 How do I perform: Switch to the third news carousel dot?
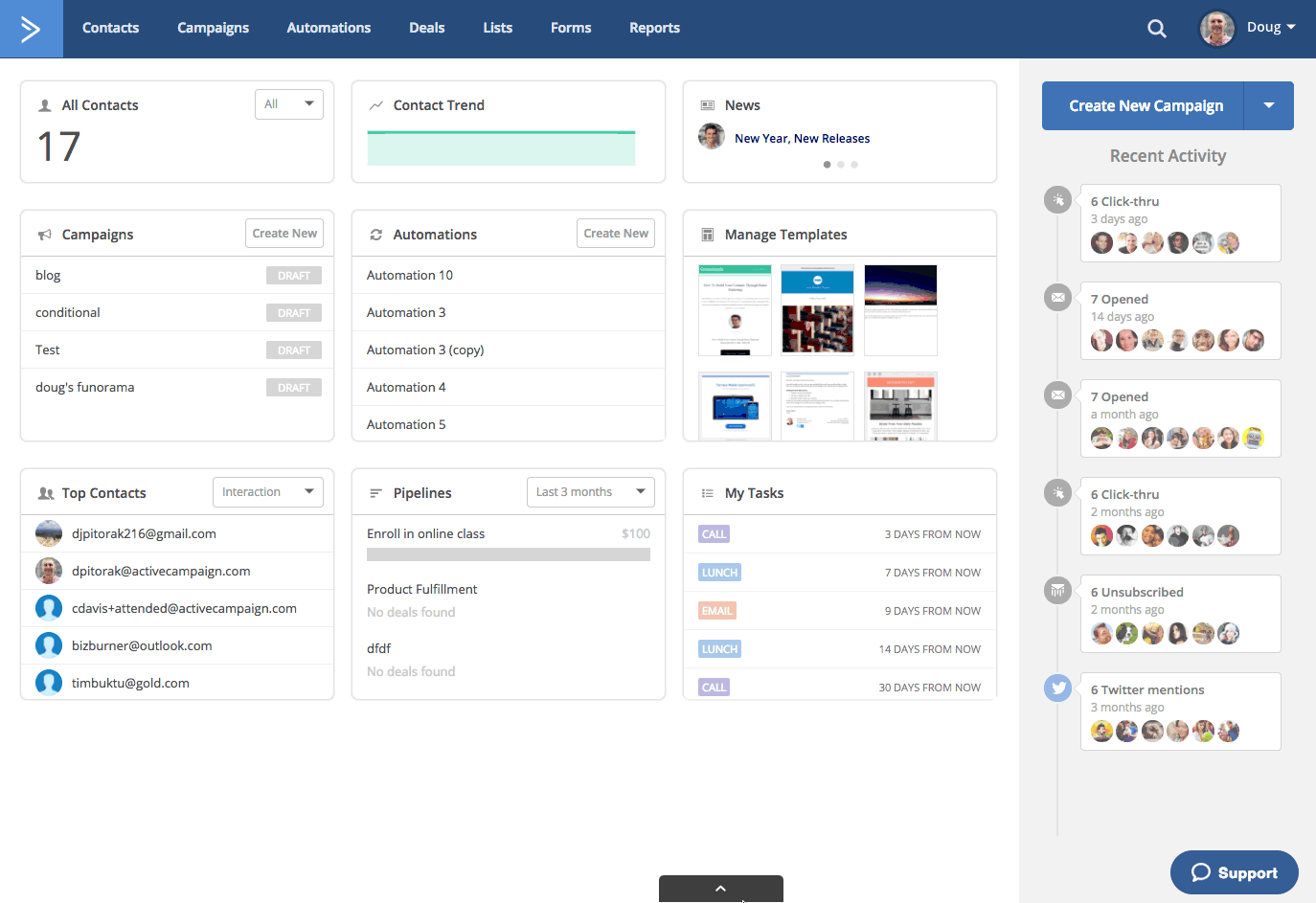click(x=854, y=165)
